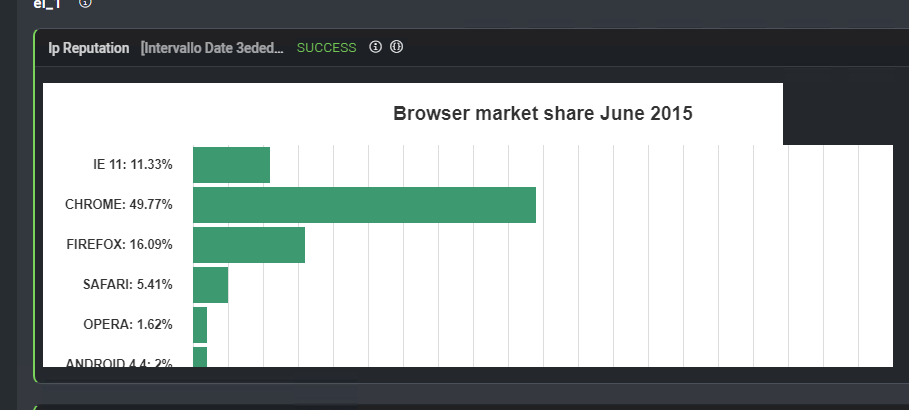Screen dimensions: 909x410
Task: Click the ANDROID 4.4: 2% axis label
Action: tap(119, 362)
